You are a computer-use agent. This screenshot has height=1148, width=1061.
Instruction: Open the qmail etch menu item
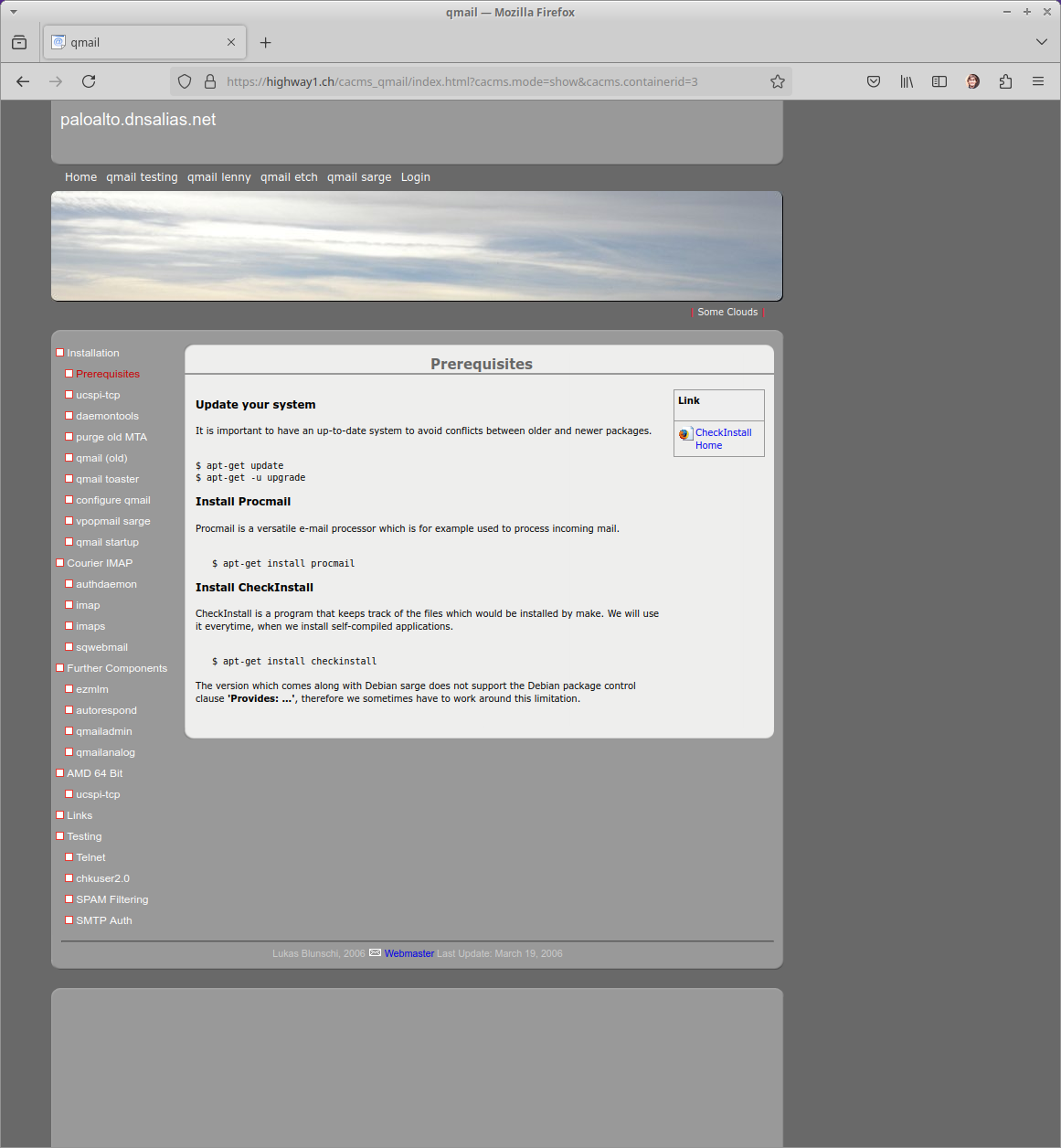[289, 177]
